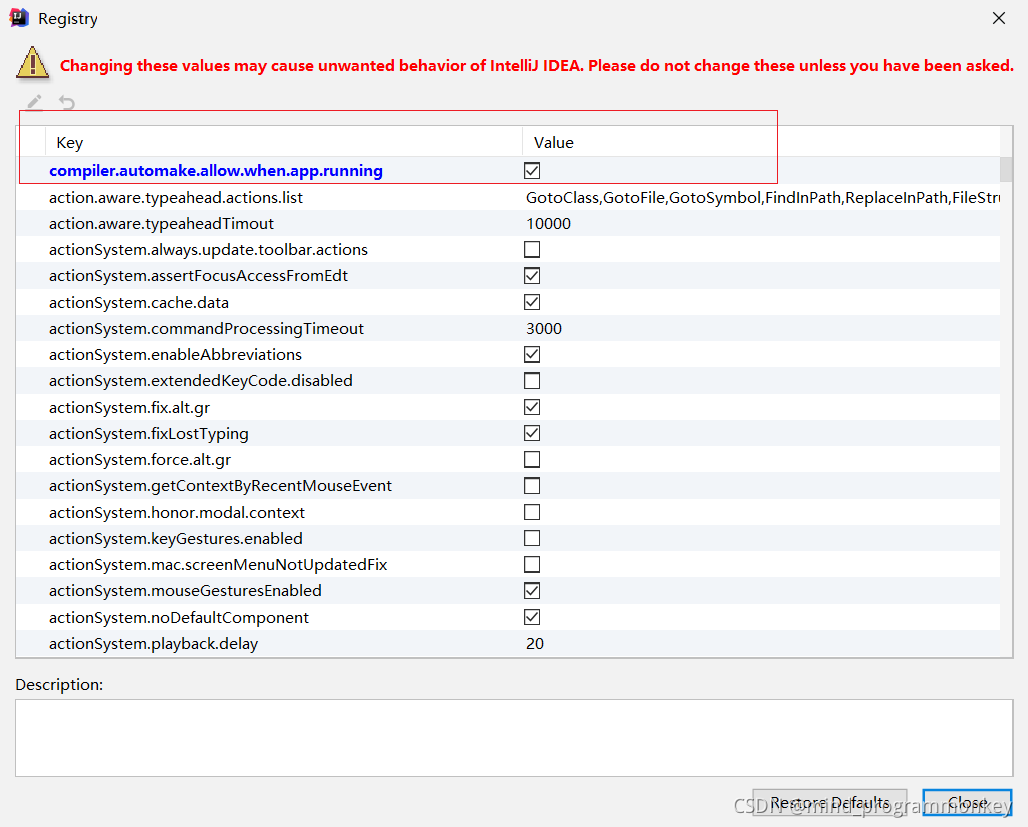
Task: Toggle actionSystem.mac.screenMenuNotUpdatedFix checkbox
Action: [532, 564]
